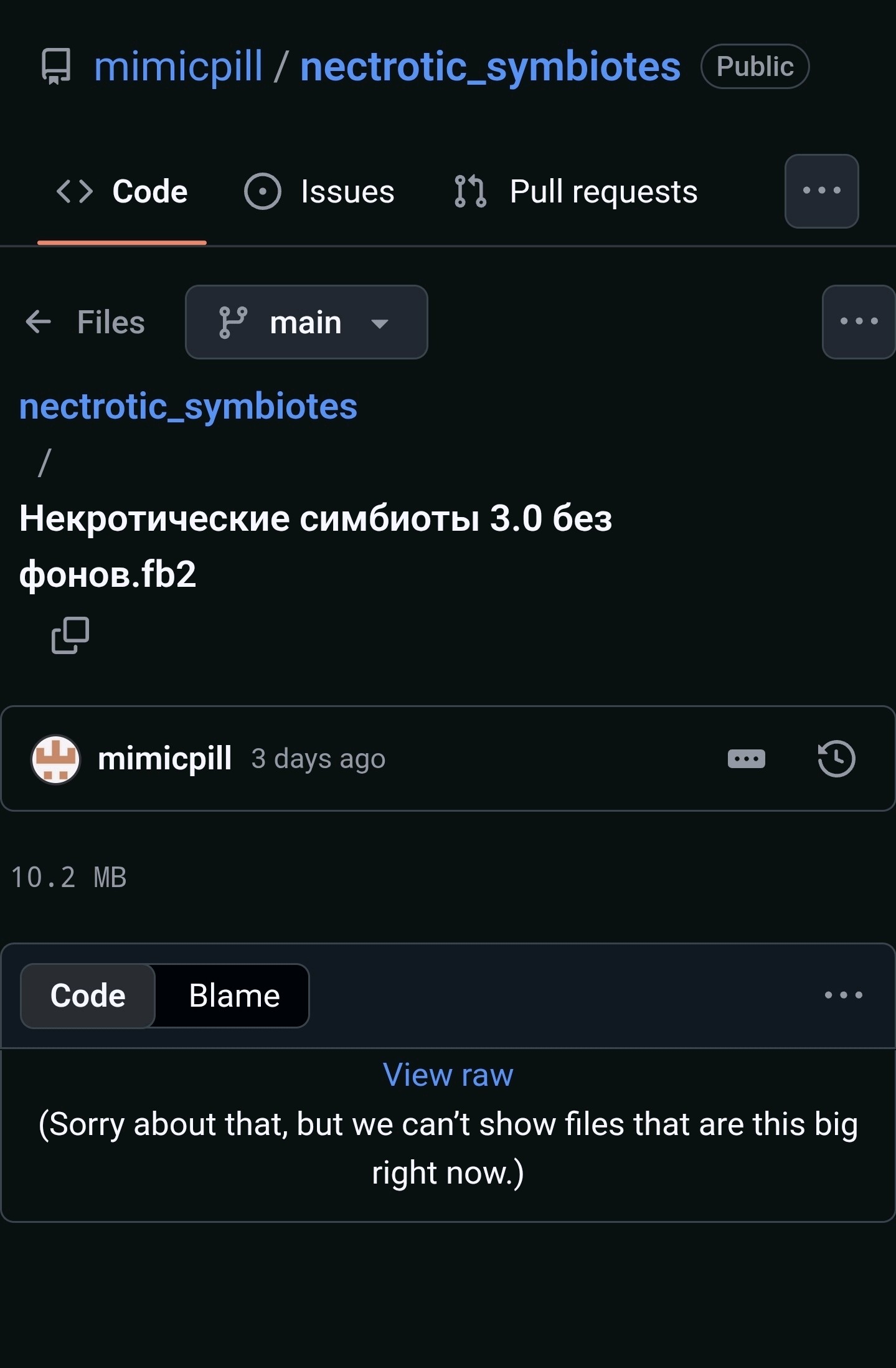896x1368 pixels.
Task: Open the nectrotic_symbiotes breadcrumb link
Action: (x=188, y=406)
